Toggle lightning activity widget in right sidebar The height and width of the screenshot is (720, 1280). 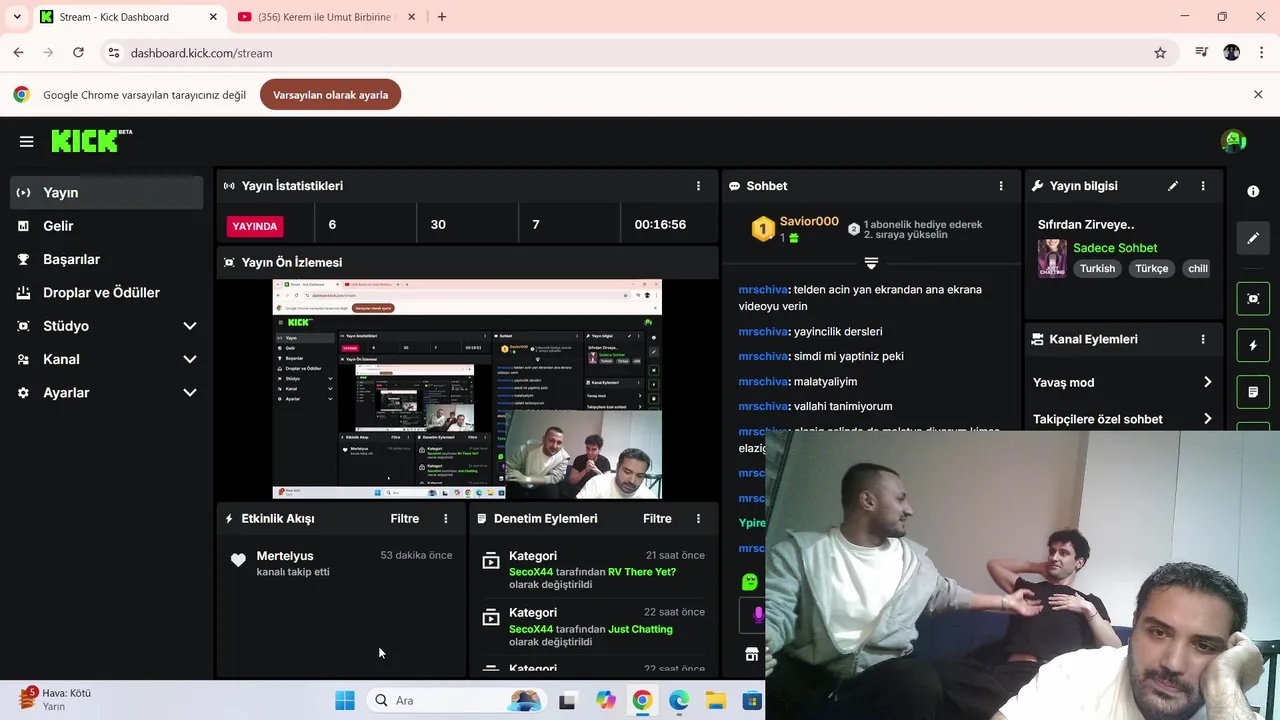pos(1253,346)
